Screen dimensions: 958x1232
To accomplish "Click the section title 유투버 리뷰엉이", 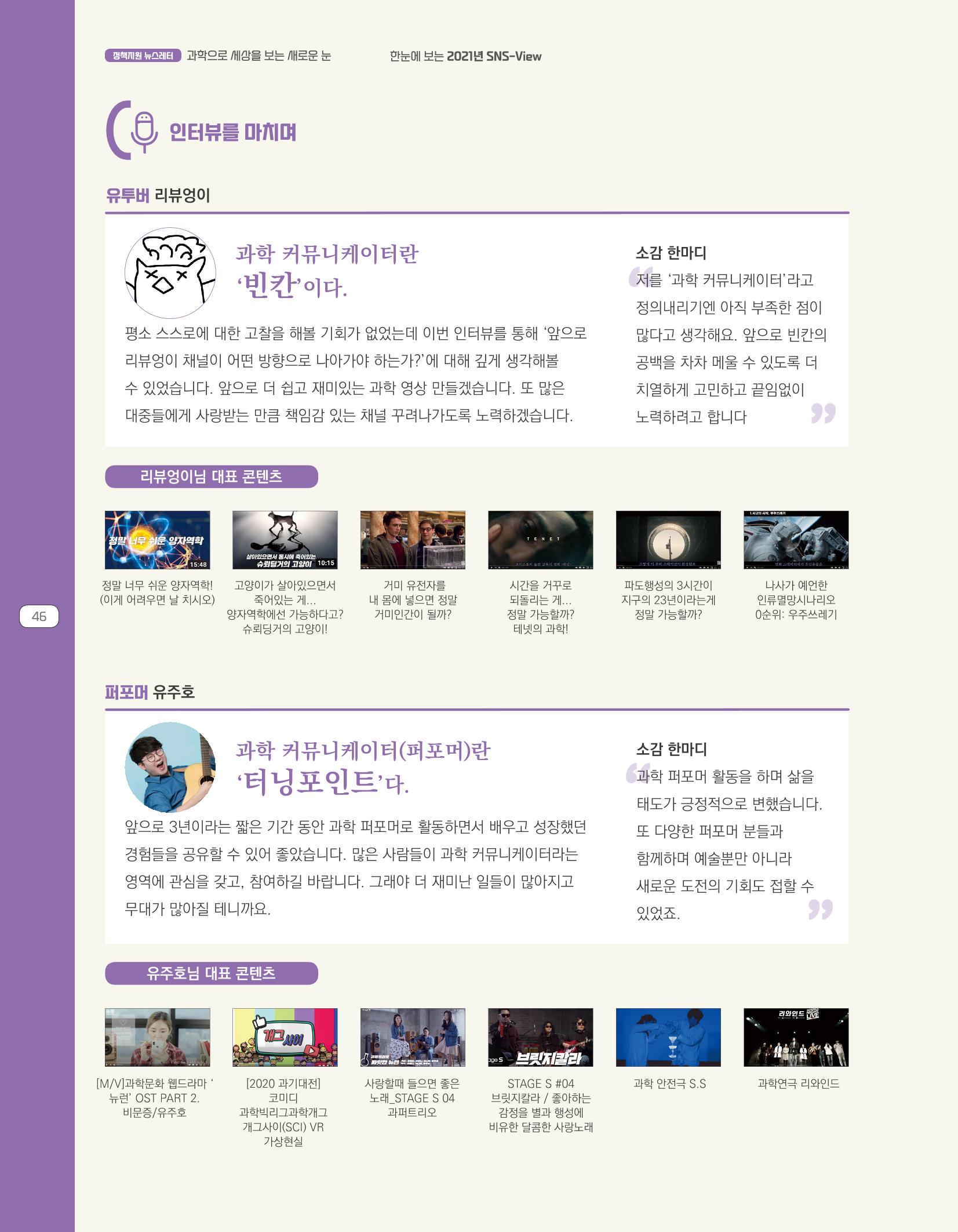I will [x=158, y=195].
